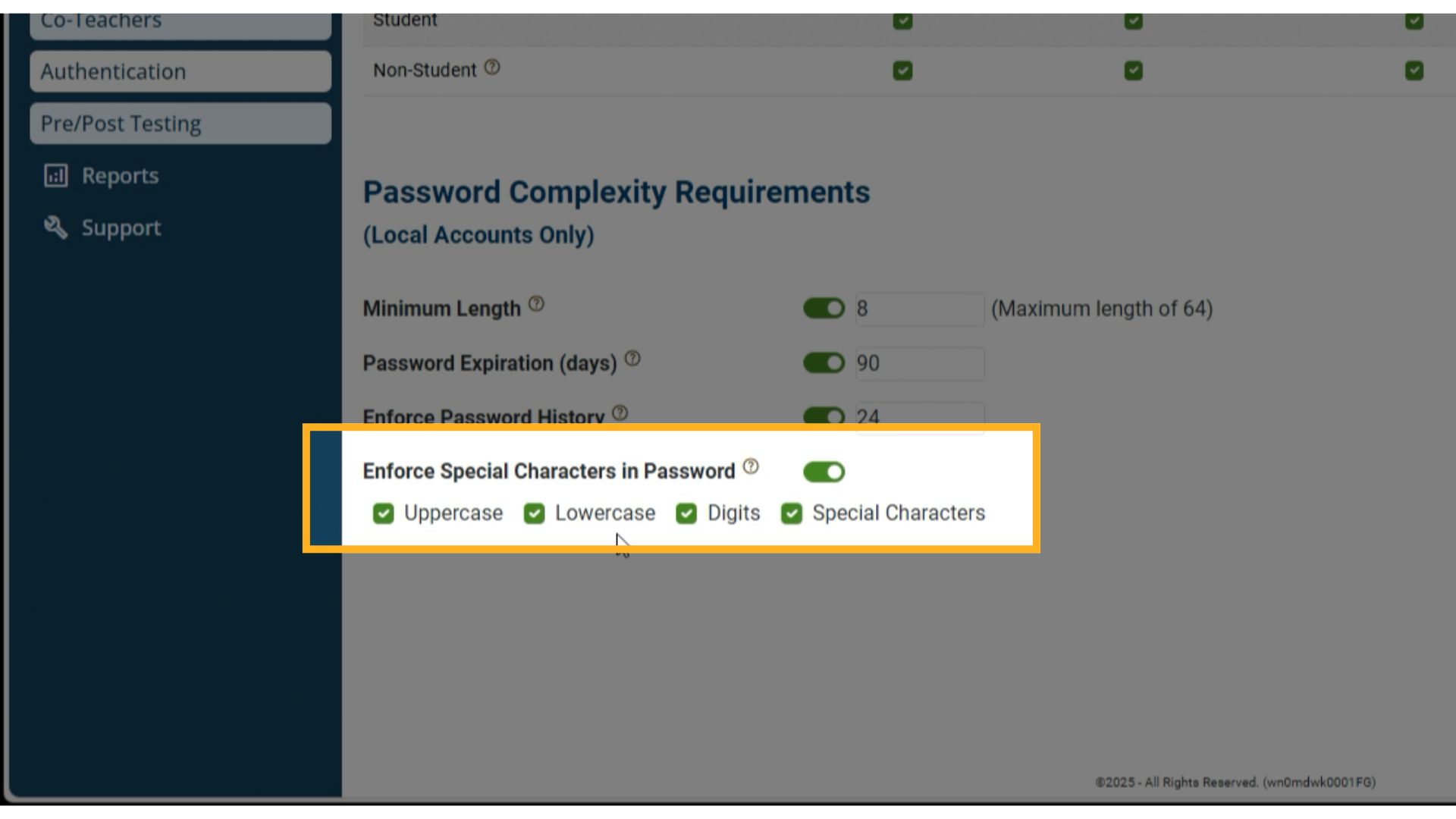This screenshot has width=1456, height=819.
Task: Open help for the Non-Student setting
Action: pyautogui.click(x=491, y=68)
